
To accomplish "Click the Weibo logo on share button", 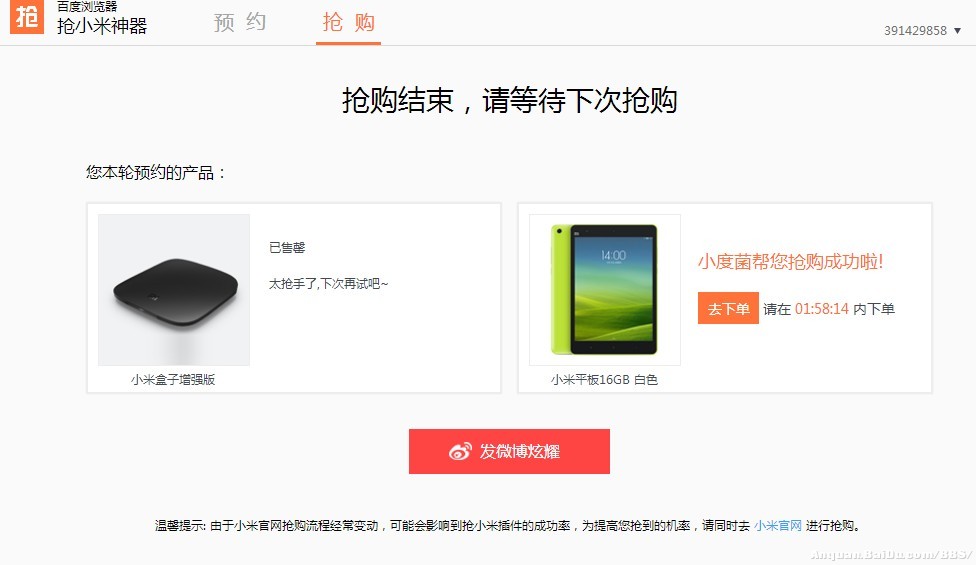I will click(x=460, y=451).
